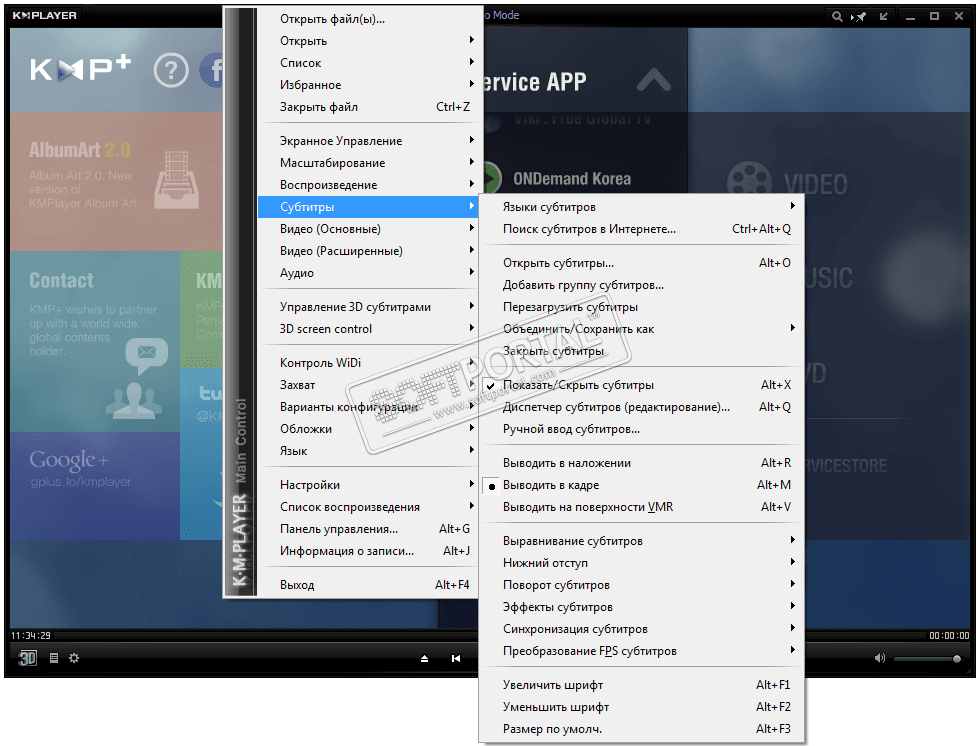Screen dimensions: 978x746
Task: Open the Открыть submenu
Action: tap(367, 41)
